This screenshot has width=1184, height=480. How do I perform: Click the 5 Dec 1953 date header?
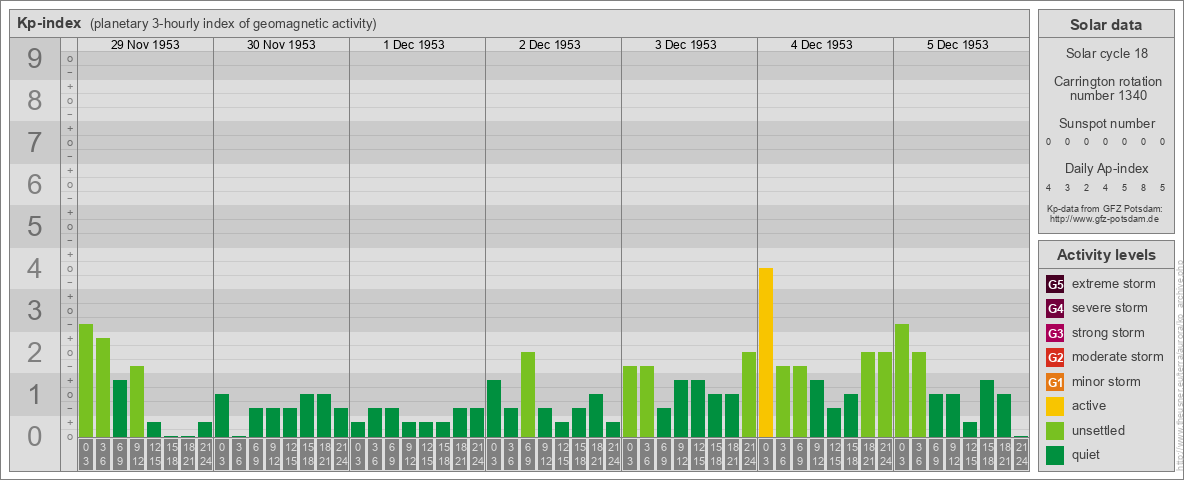(x=957, y=45)
